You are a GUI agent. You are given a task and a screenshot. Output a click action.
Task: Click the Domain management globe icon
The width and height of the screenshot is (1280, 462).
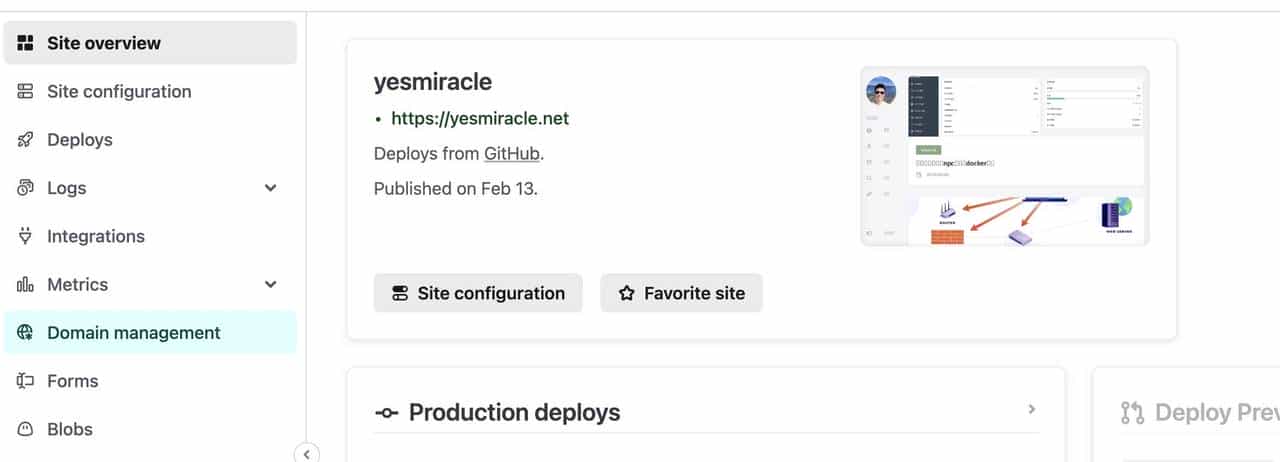pyautogui.click(x=26, y=333)
